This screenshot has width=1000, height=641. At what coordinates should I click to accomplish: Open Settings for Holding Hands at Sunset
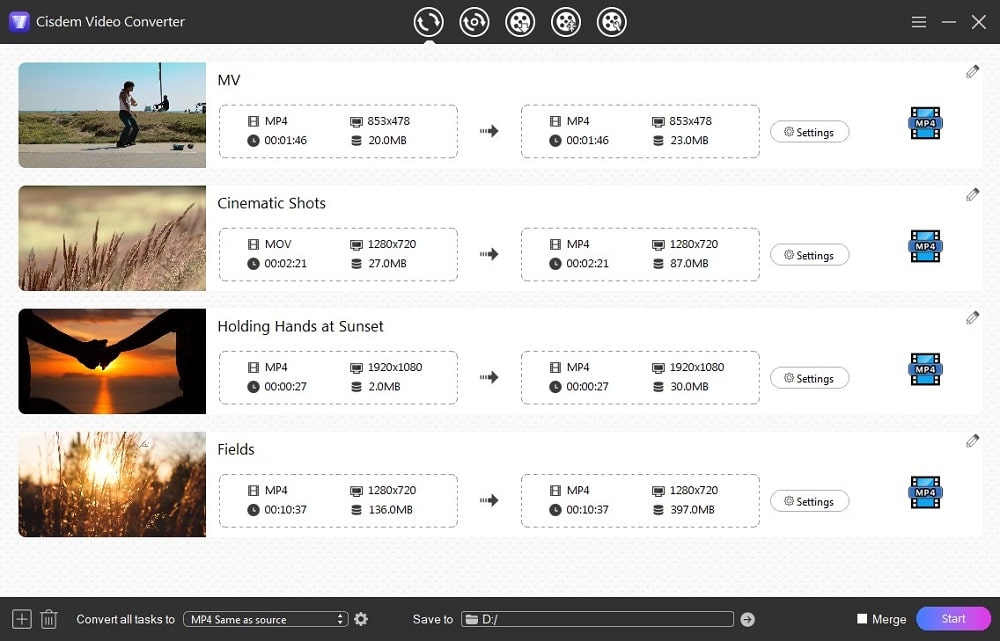point(809,378)
